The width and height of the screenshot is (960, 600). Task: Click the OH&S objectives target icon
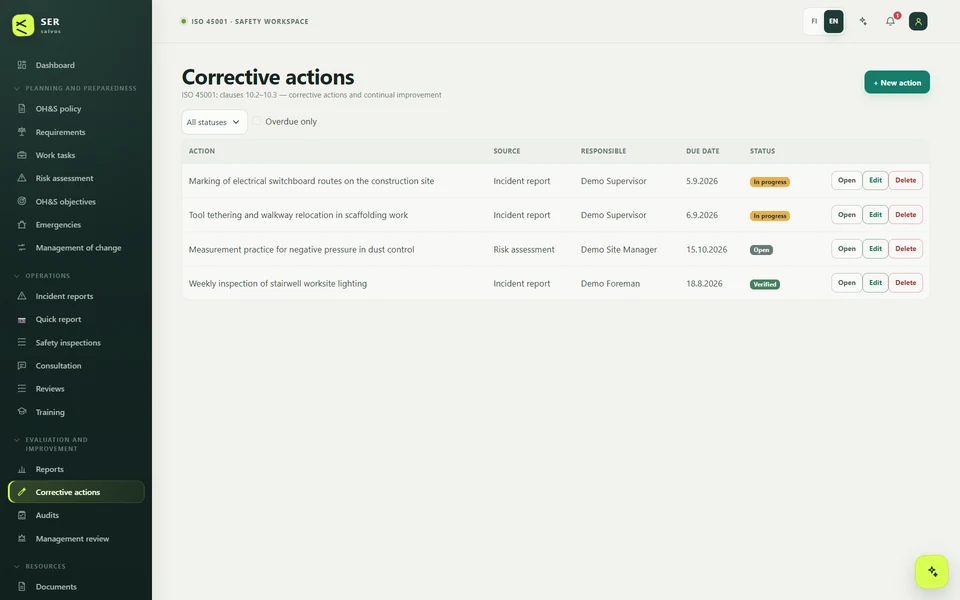(x=22, y=201)
